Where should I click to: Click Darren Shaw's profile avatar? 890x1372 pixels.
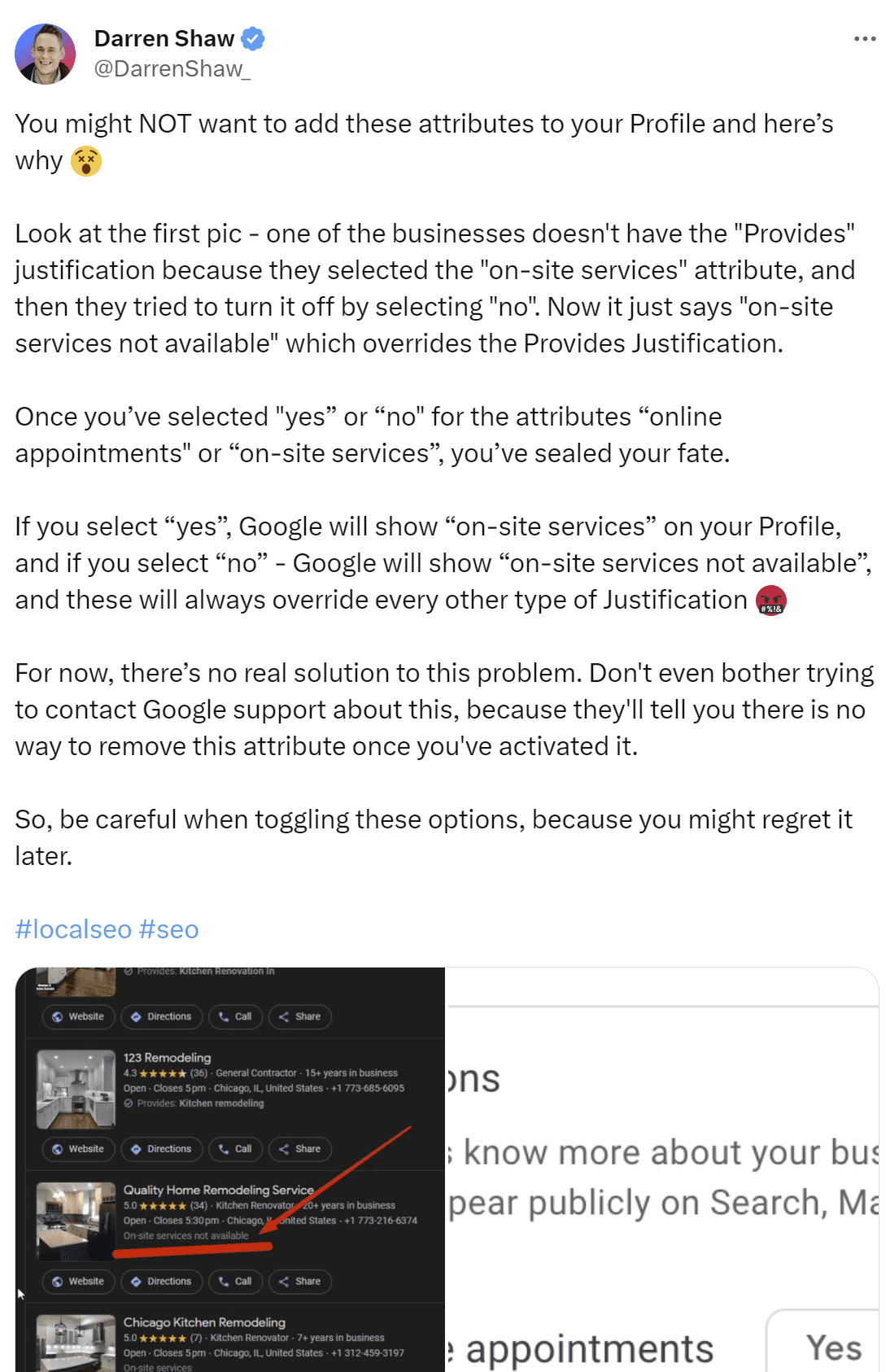pyautogui.click(x=45, y=54)
